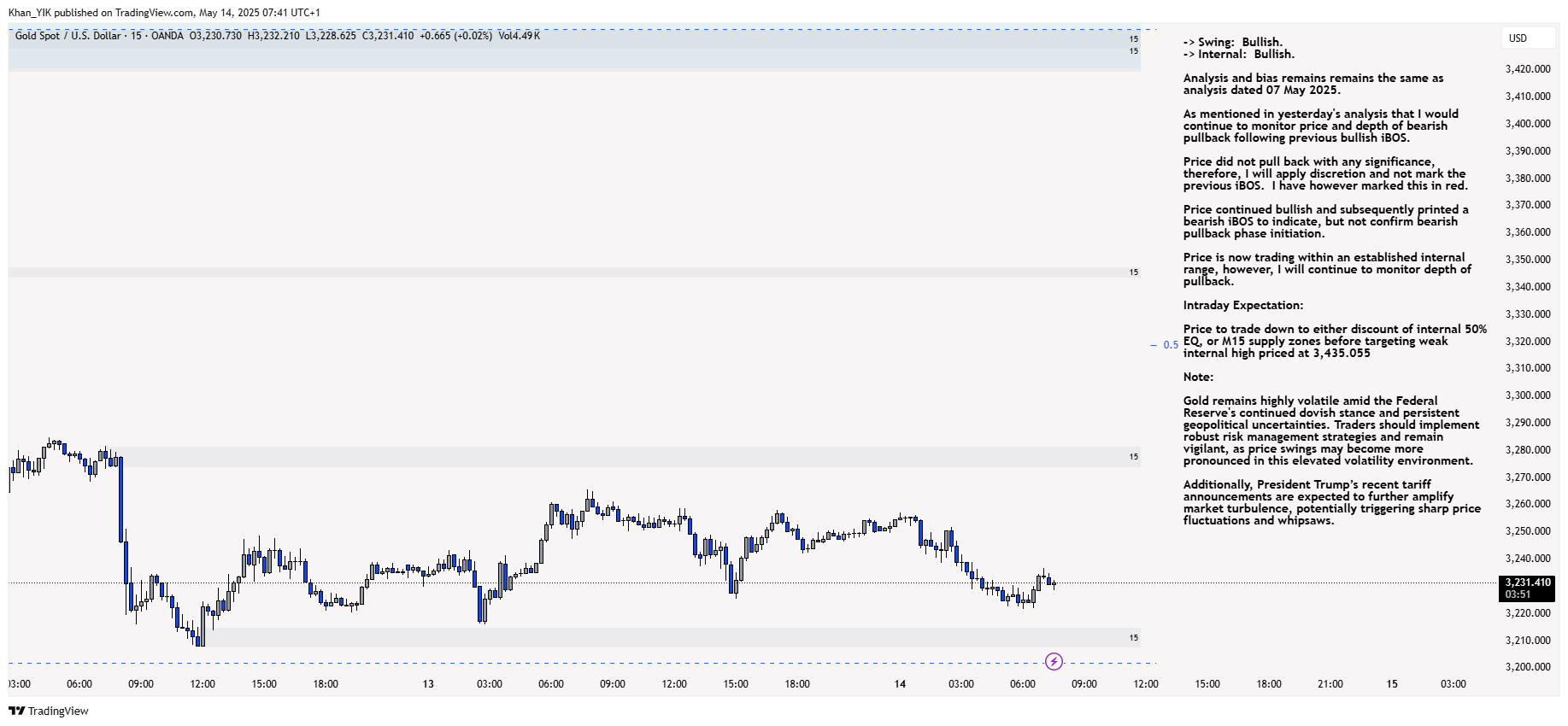The height and width of the screenshot is (726, 1568).
Task: Click the Vol 4.49K volume readout
Action: (x=519, y=36)
